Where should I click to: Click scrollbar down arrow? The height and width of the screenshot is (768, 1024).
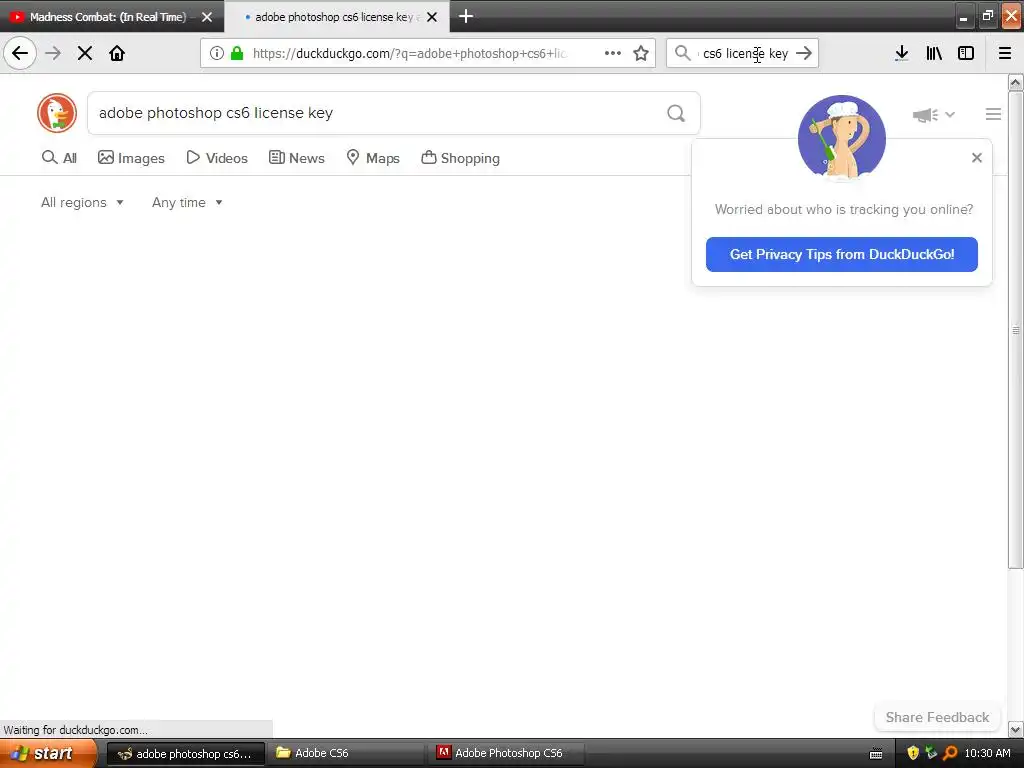pyautogui.click(x=1016, y=729)
